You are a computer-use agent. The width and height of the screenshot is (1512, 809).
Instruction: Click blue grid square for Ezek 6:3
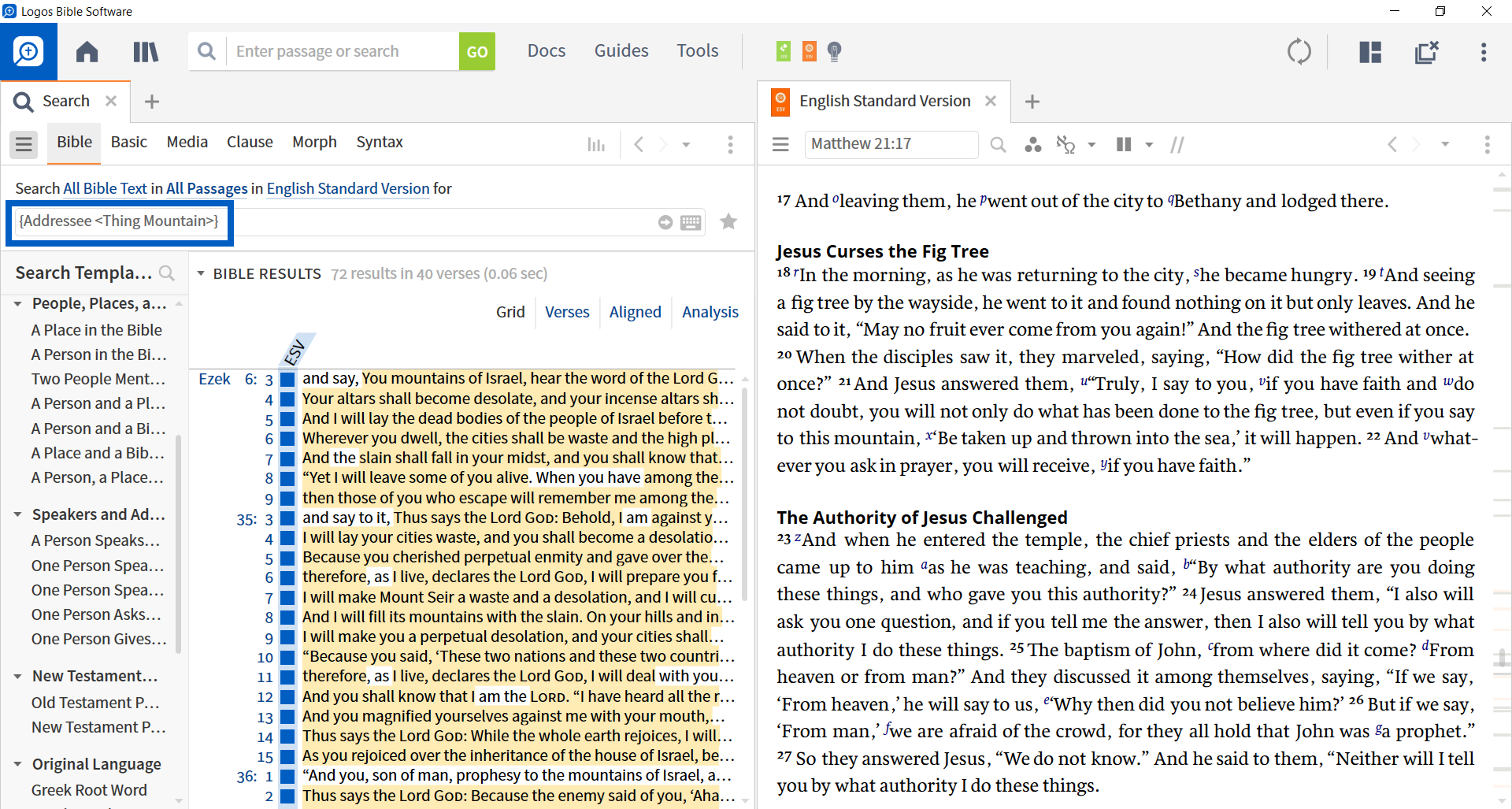pyautogui.click(x=287, y=380)
